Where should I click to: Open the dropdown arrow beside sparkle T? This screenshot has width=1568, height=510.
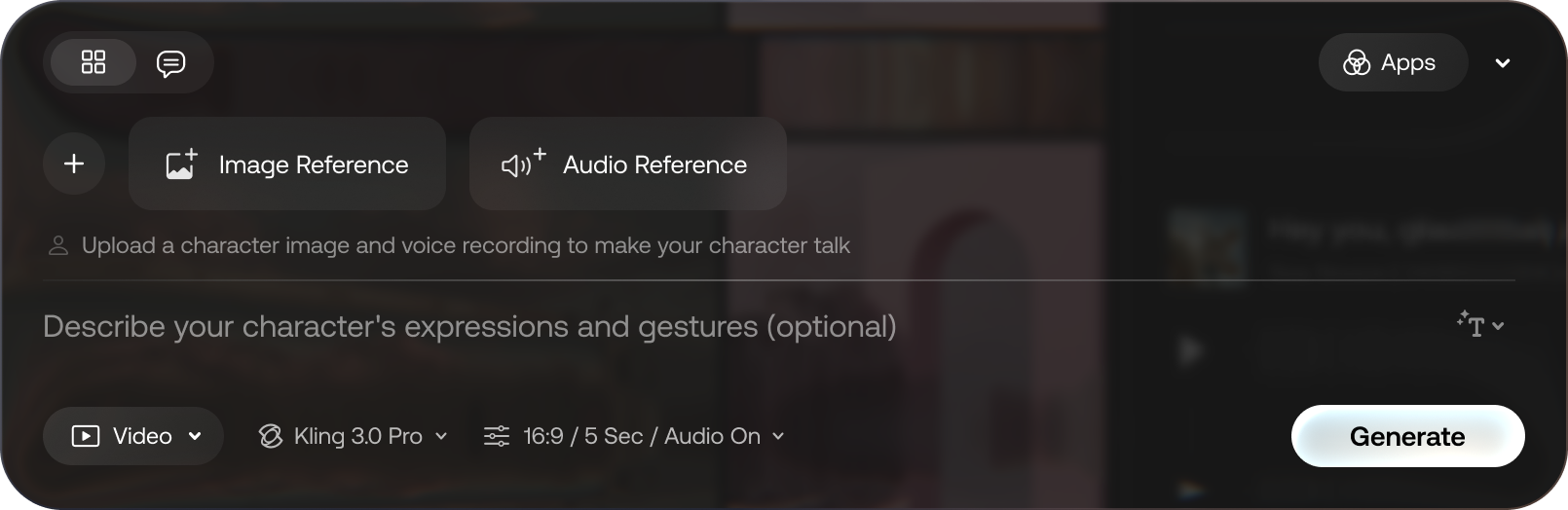pos(1498,326)
